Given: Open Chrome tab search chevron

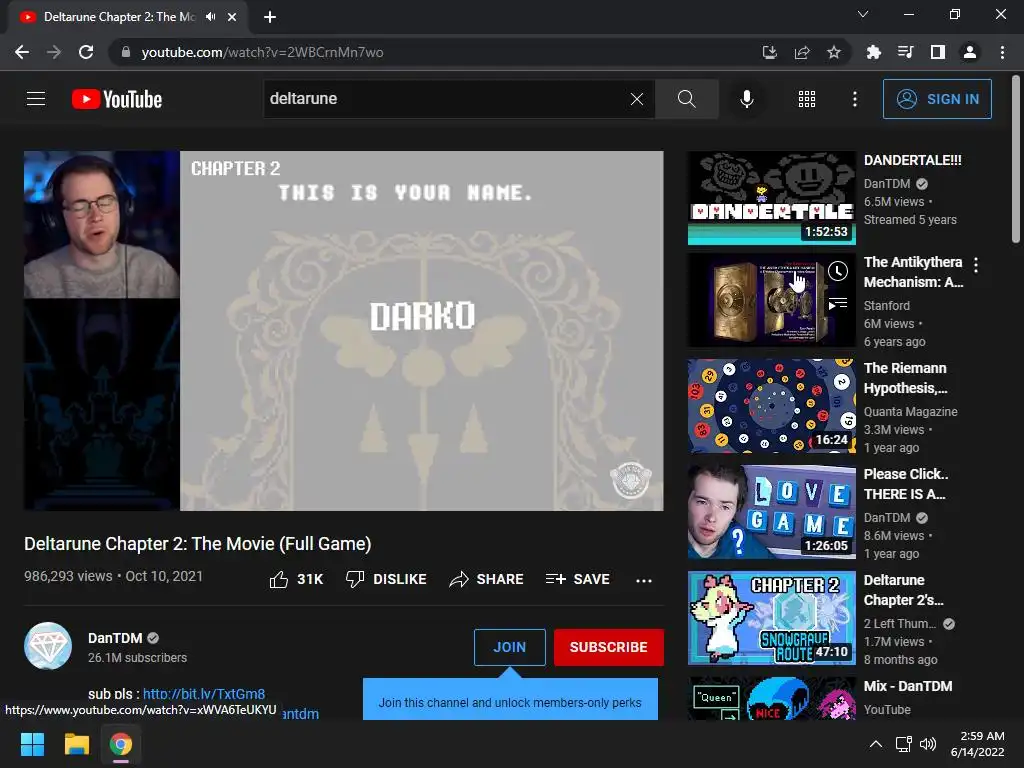Looking at the screenshot, I should coord(863,14).
